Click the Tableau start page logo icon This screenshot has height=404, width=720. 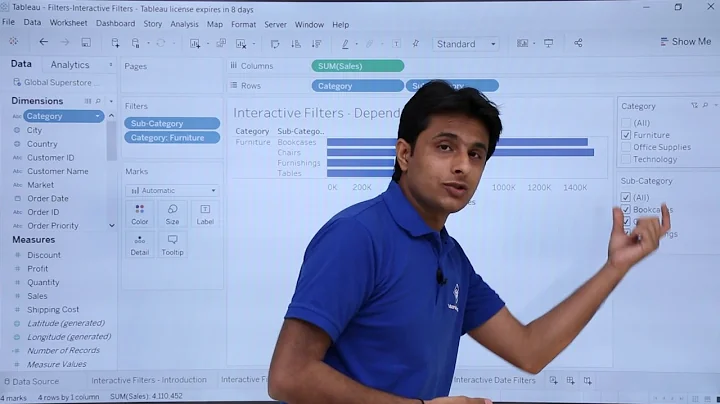pyautogui.click(x=13, y=42)
